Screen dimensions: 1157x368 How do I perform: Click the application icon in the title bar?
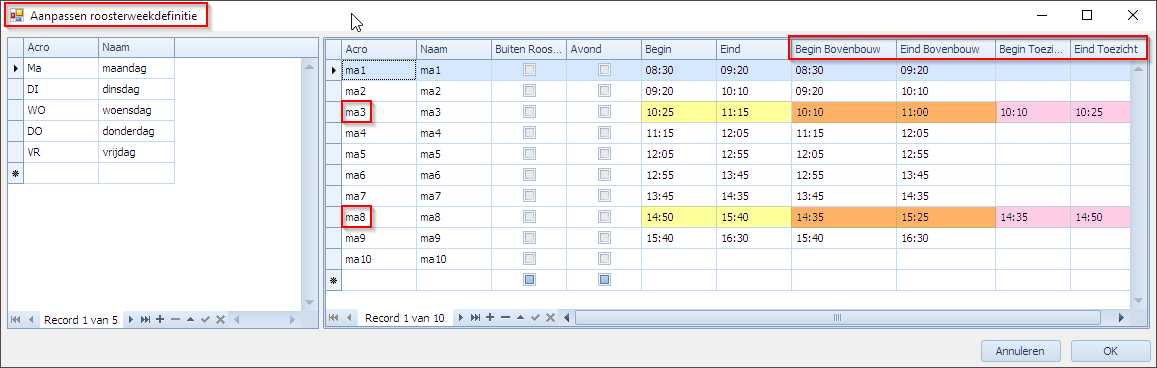[x=16, y=15]
